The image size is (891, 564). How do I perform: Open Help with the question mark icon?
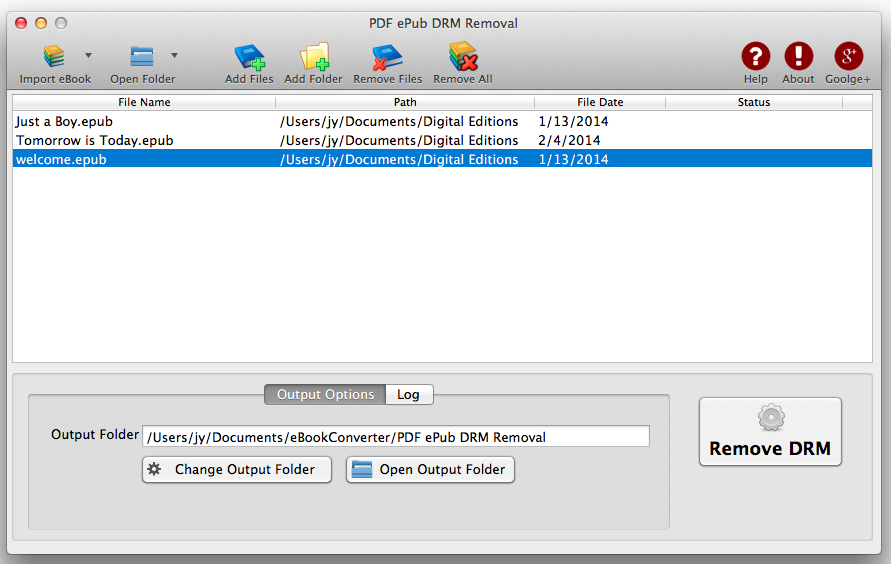click(x=756, y=56)
